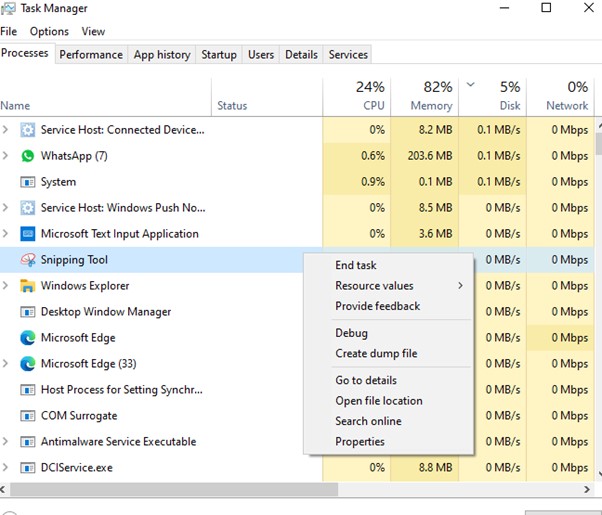Click the Service Host: Connected Device gear icon
Image resolution: width=602 pixels, height=515 pixels.
click(28, 130)
